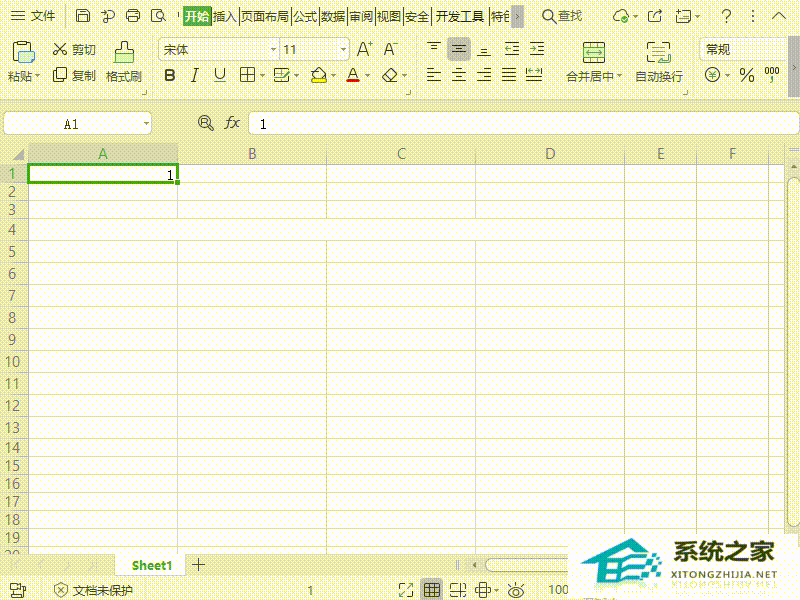800x600 pixels.
Task: Select the Format Painter (格式刷) brush
Action: 124,62
